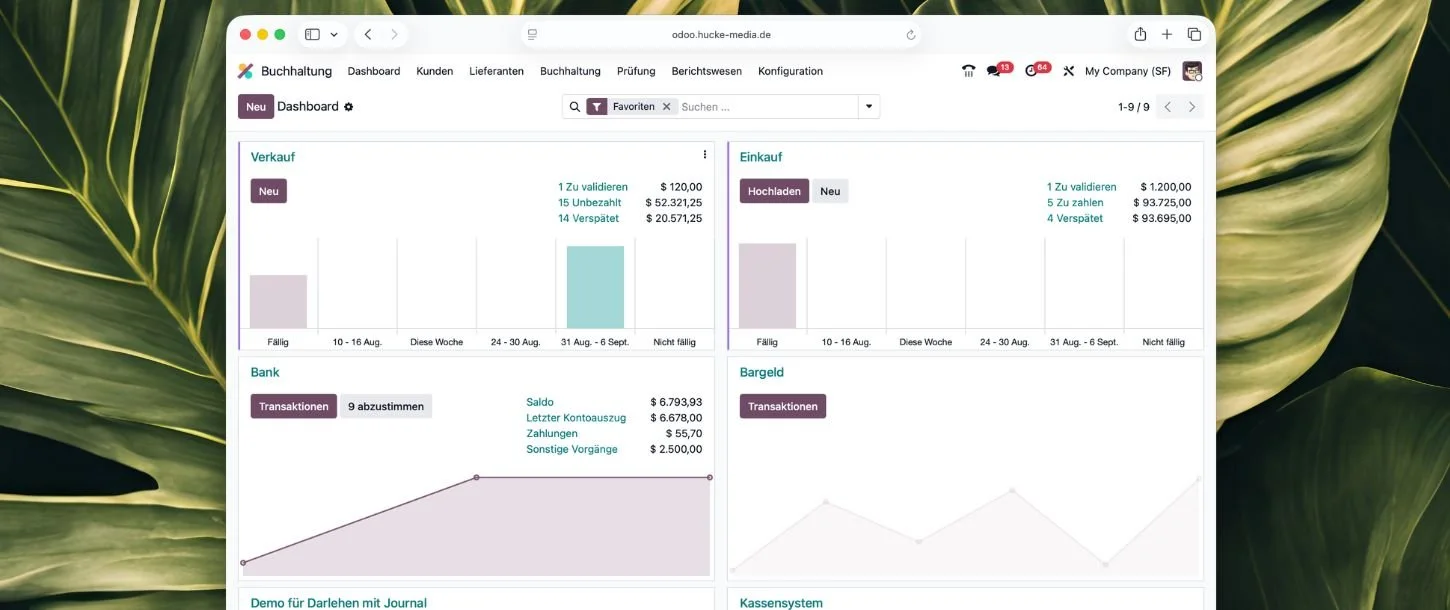Click the 1-9 / 9 pager counter
The image size is (1450, 610).
click(1134, 106)
